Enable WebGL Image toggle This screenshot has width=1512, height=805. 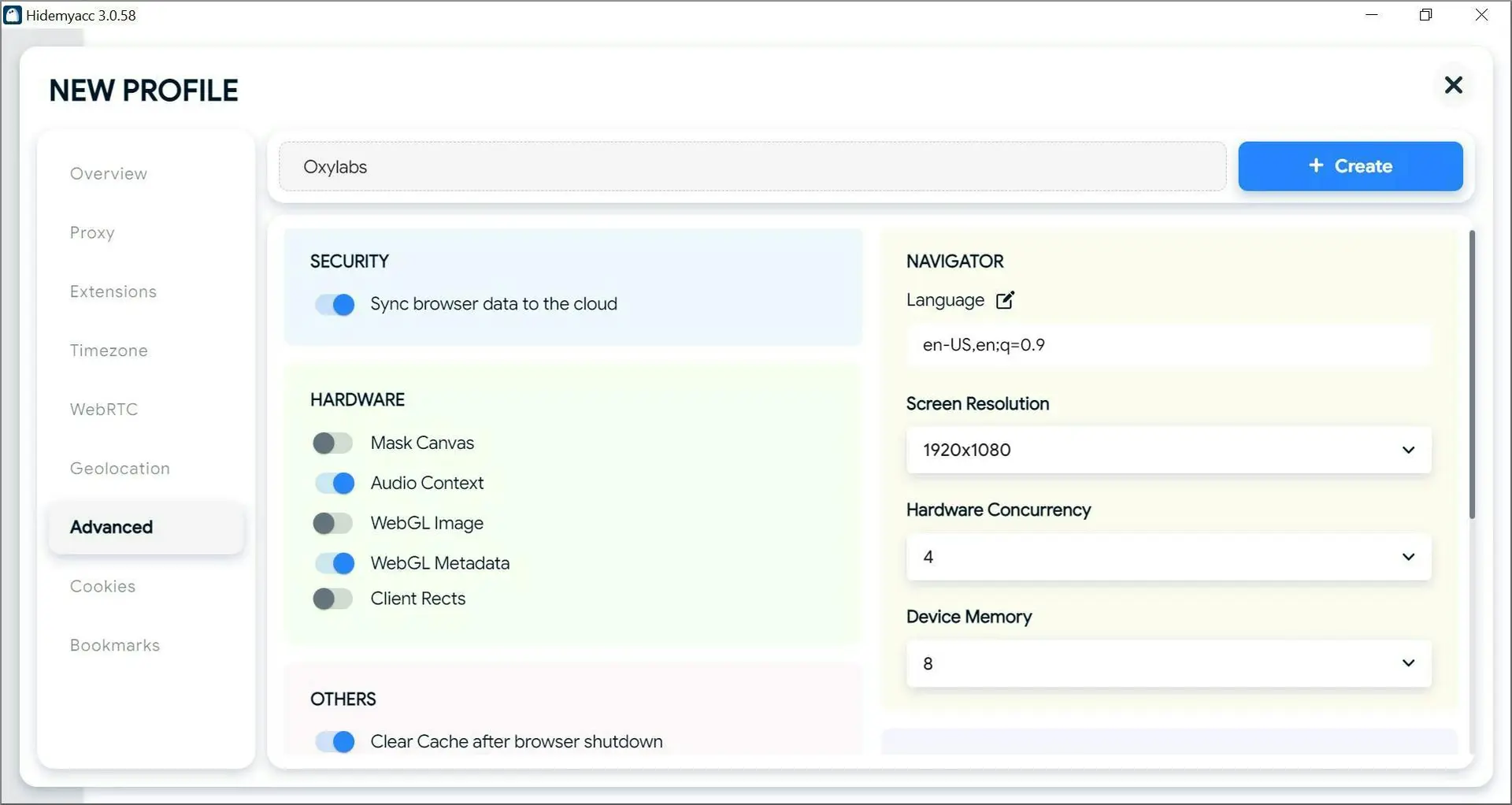click(333, 524)
